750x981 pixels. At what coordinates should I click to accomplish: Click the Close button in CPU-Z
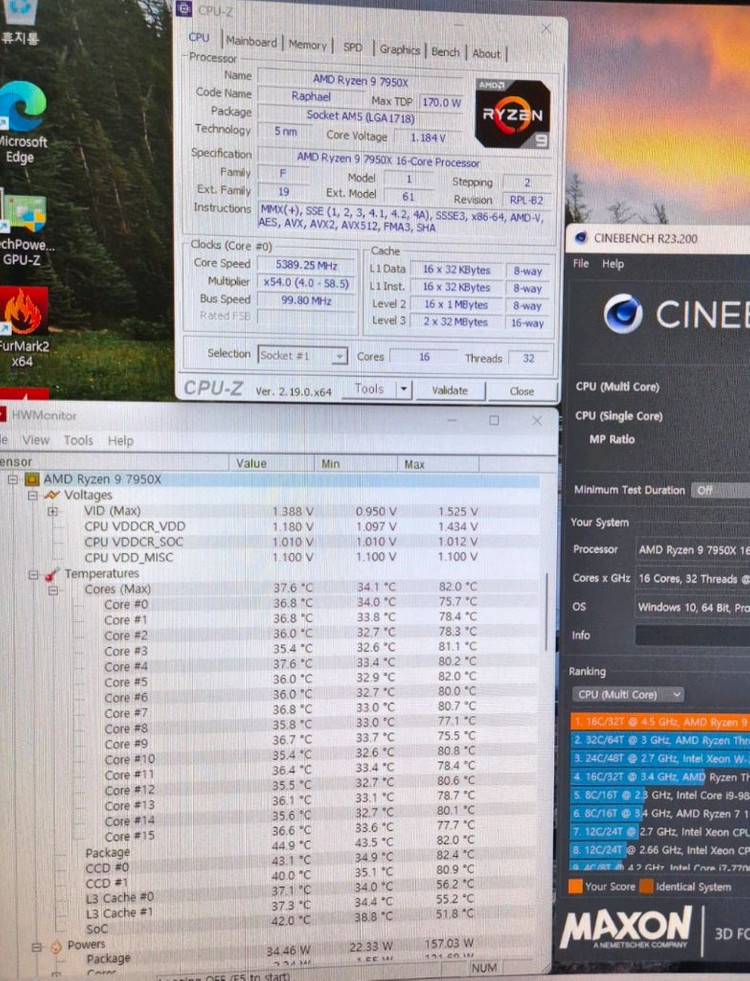click(522, 391)
